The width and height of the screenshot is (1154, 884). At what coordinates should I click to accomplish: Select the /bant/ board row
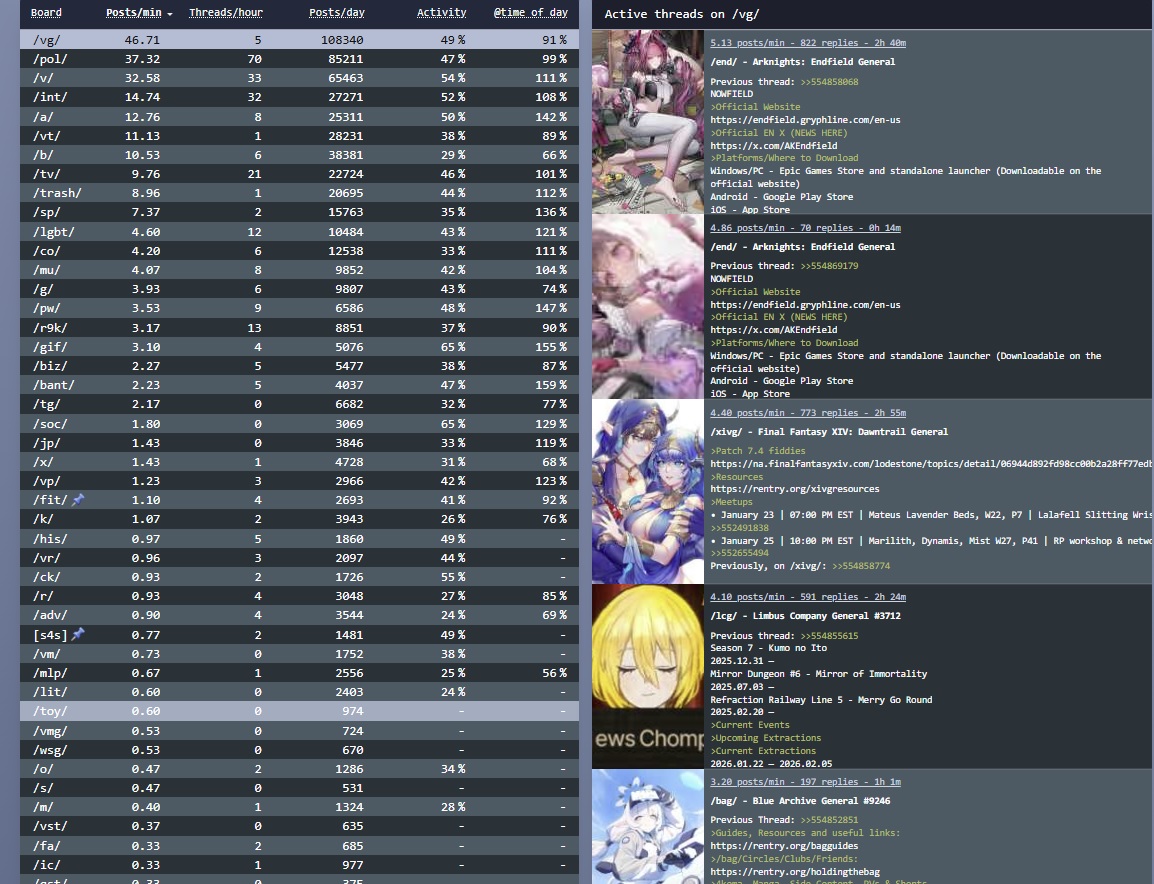(300, 385)
